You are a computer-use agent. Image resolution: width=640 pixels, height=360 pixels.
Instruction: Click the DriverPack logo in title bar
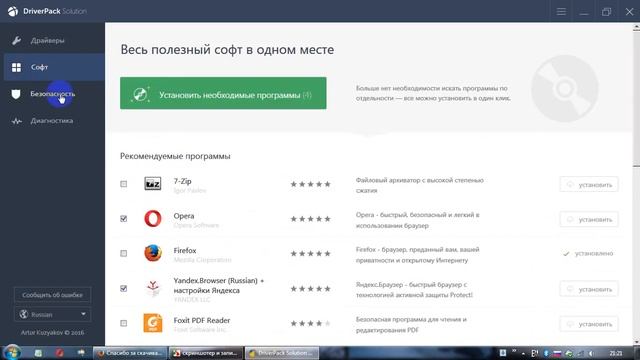pos(13,11)
